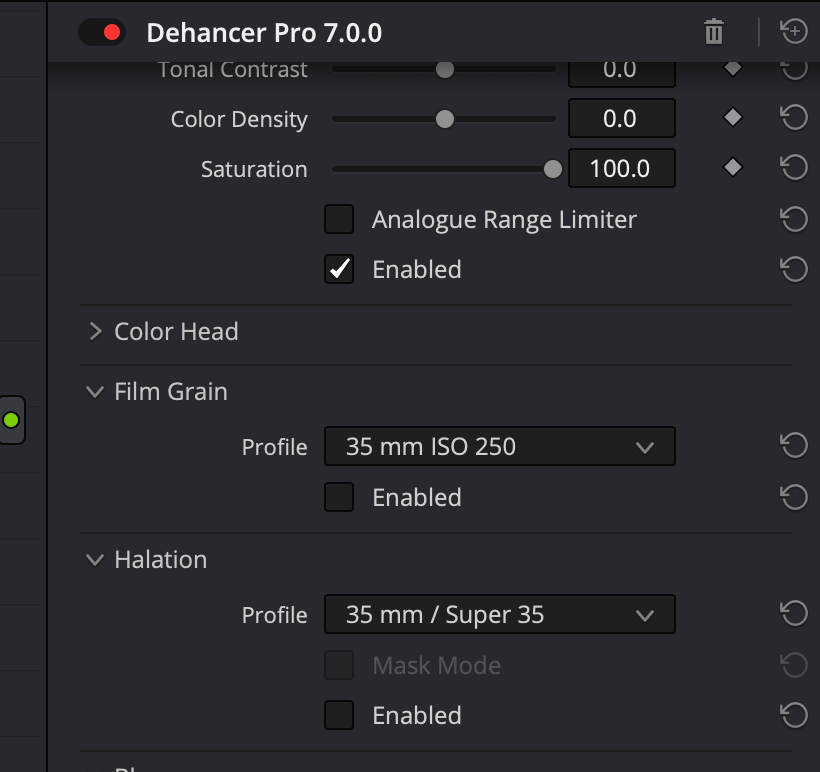Add keyframe for Color Density
820x772 pixels.
pyautogui.click(x=733, y=118)
